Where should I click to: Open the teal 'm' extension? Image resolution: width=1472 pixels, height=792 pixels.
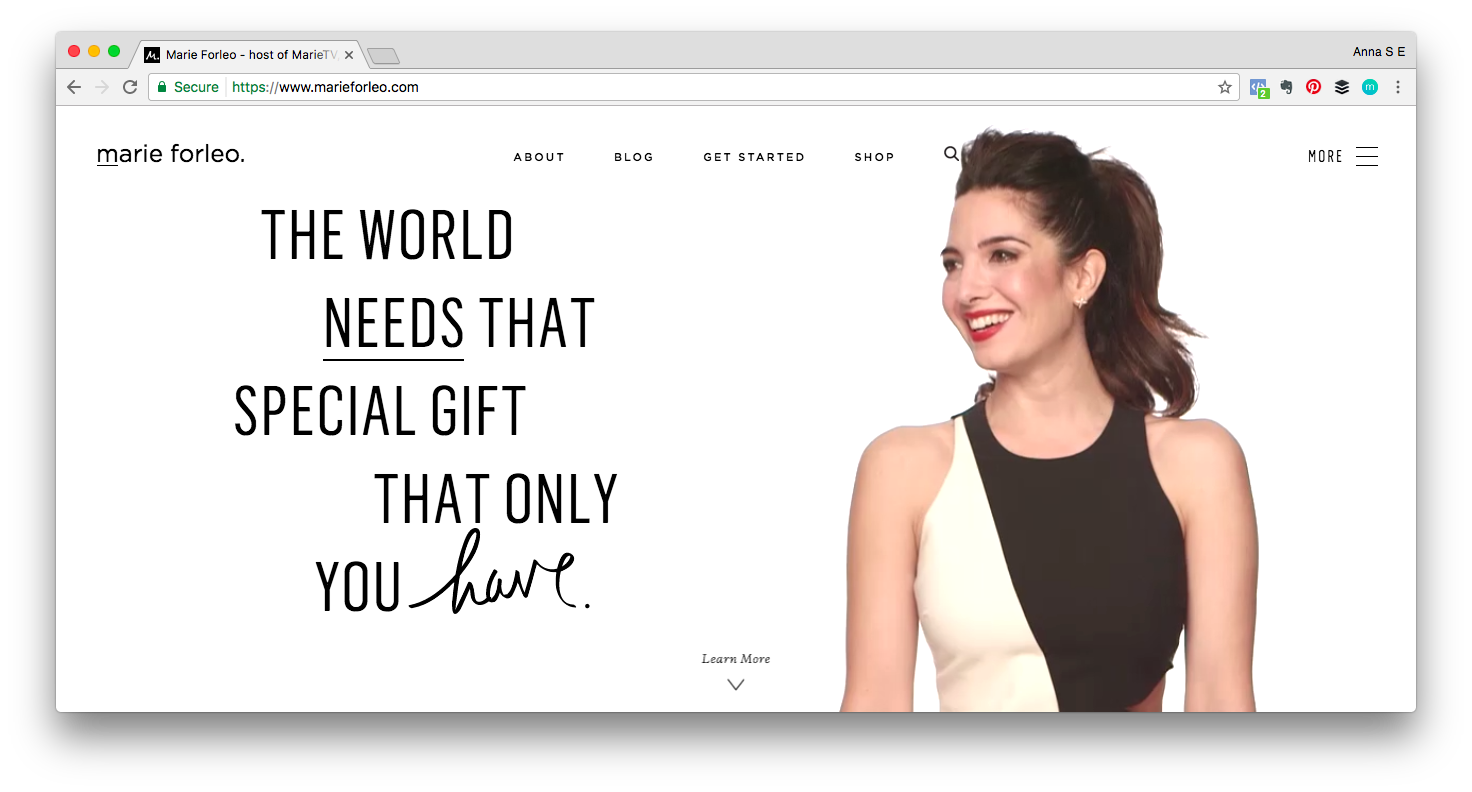pos(1370,87)
